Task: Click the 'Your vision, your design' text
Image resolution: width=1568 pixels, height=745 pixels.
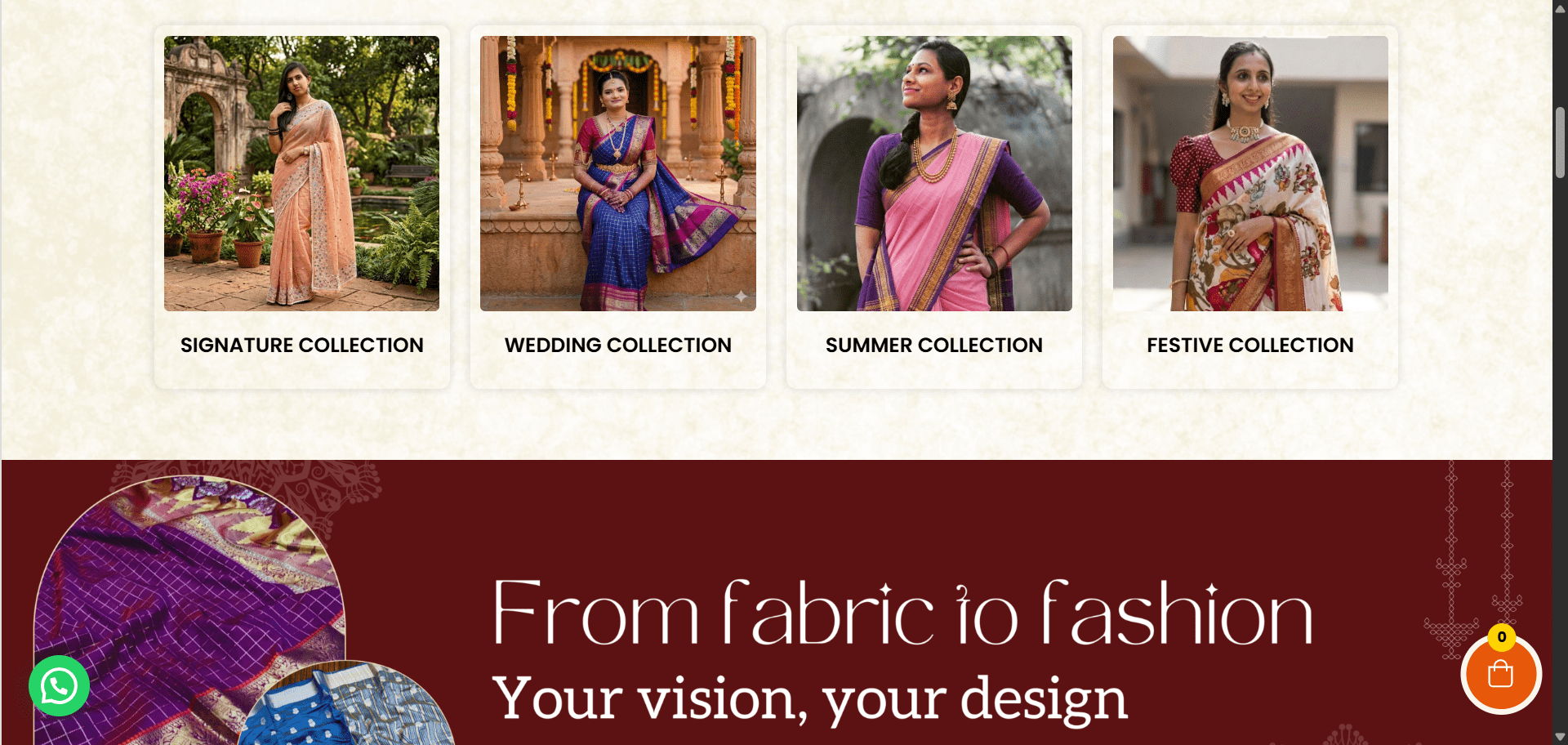Action: point(809,699)
